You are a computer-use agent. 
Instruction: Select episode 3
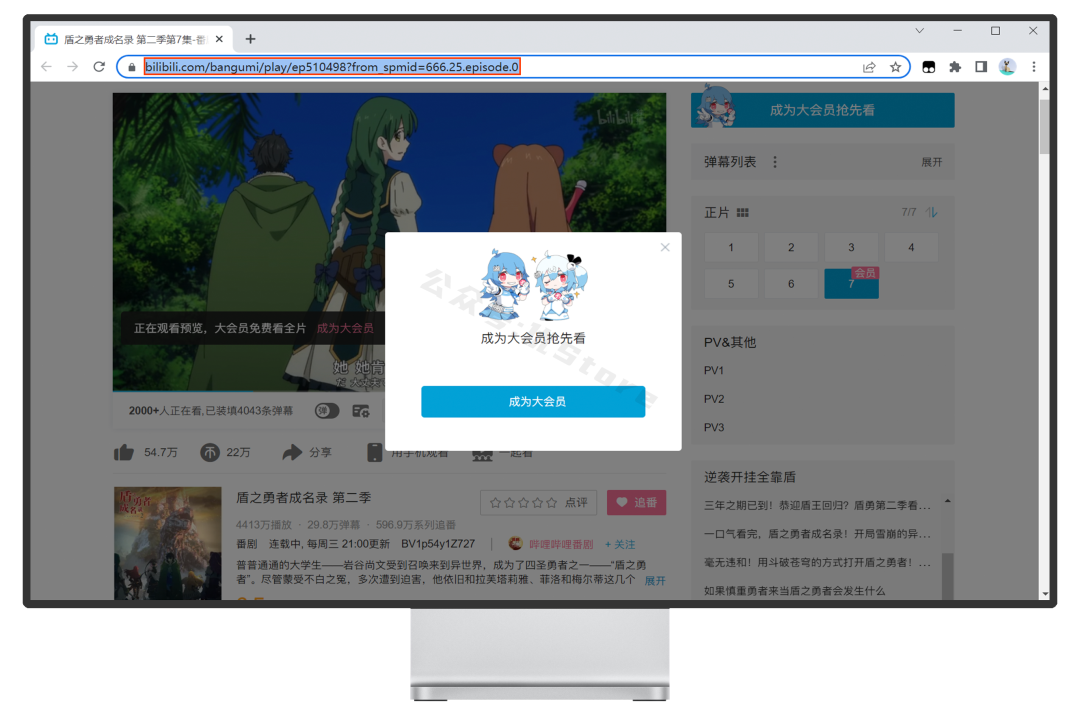pos(851,247)
